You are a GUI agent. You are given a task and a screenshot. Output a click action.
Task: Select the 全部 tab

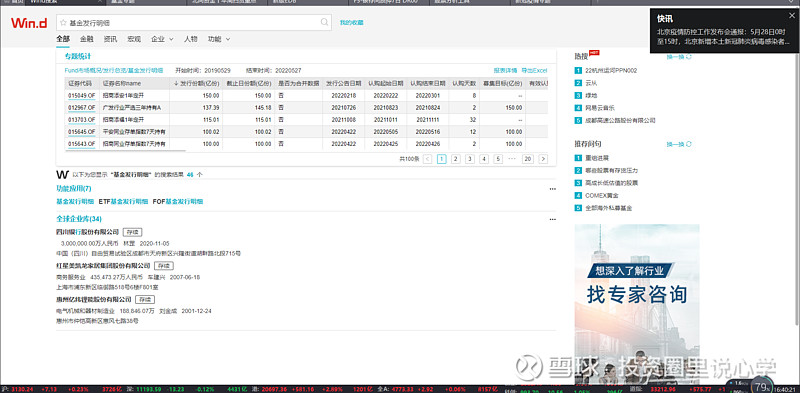63,39
